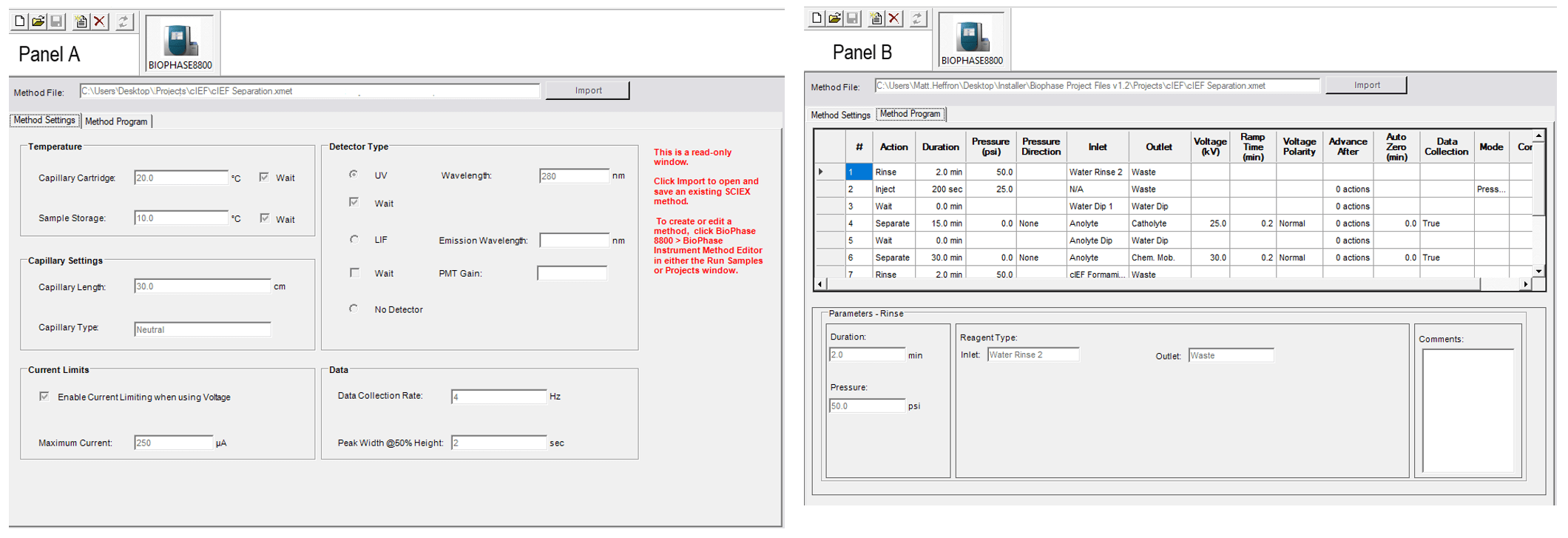The width and height of the screenshot is (1568, 538).
Task: Select BIOPHASE8800 instrument icon in Panel B
Action: pyautogui.click(x=972, y=40)
